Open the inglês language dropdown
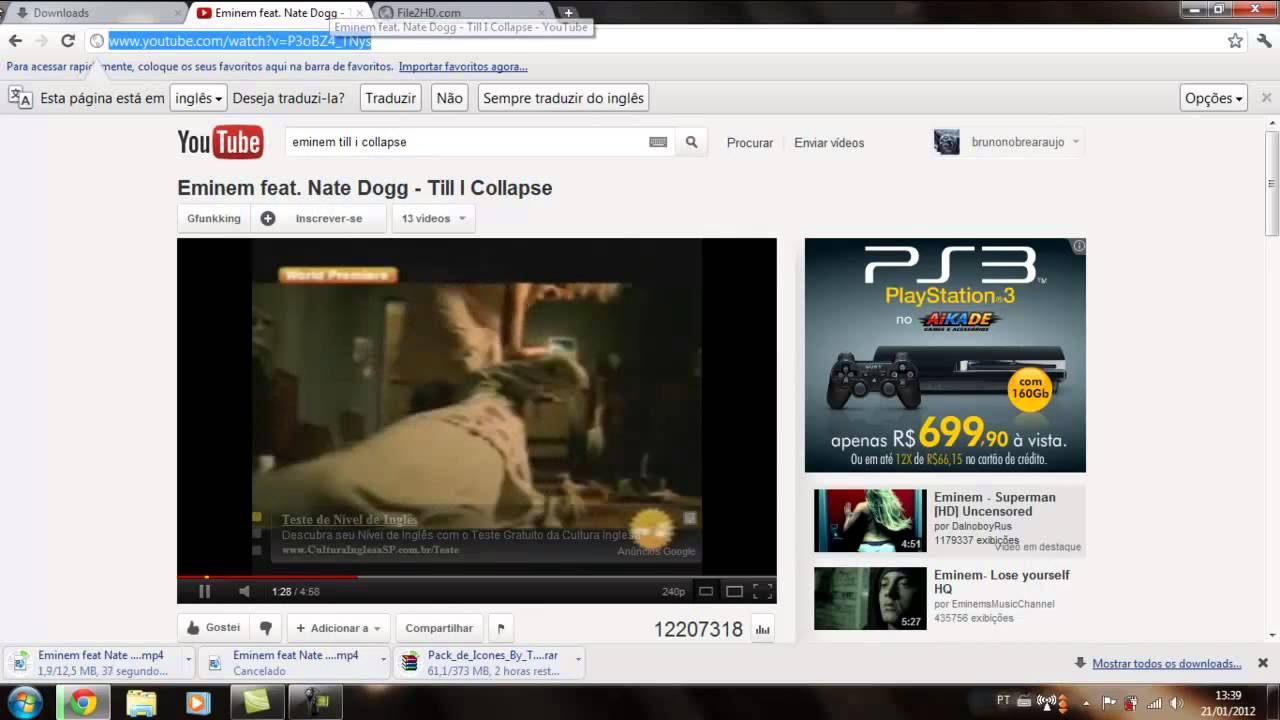 [198, 98]
